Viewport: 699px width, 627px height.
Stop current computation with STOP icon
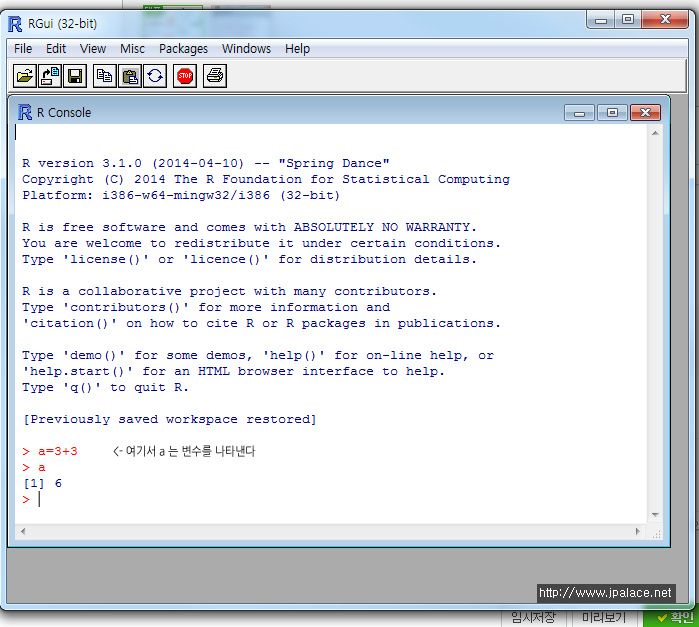(x=185, y=76)
